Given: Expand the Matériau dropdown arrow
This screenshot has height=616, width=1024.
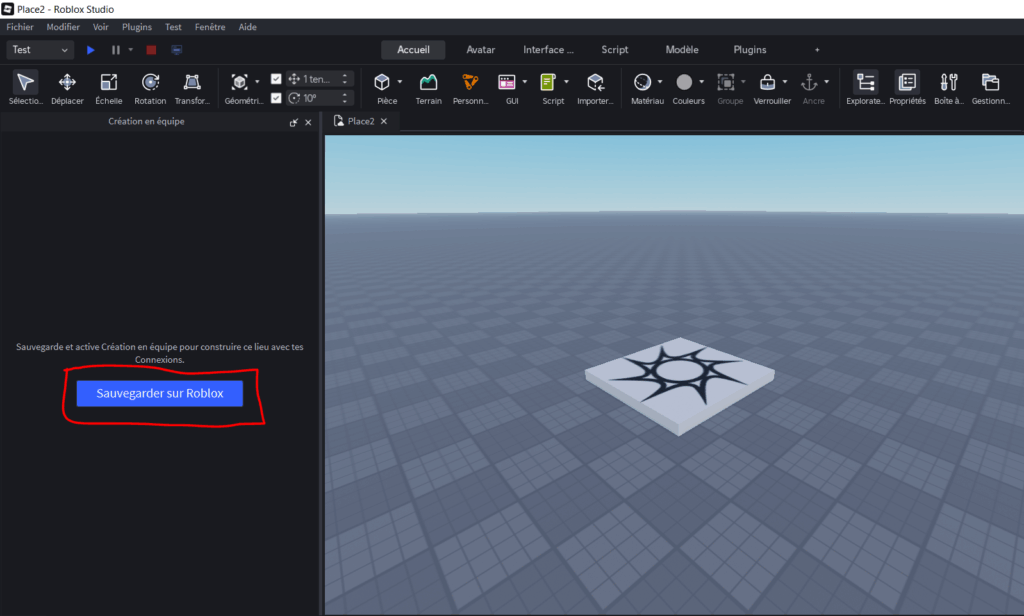Looking at the screenshot, I should point(660,82).
